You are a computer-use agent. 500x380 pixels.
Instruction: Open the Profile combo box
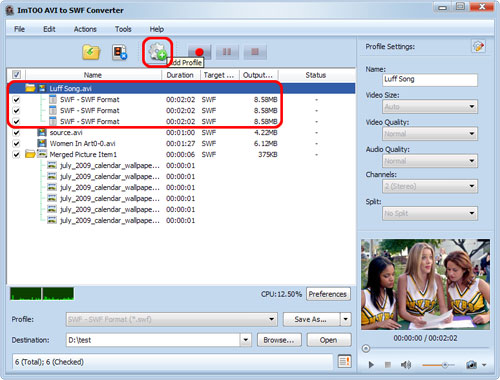(x=172, y=319)
